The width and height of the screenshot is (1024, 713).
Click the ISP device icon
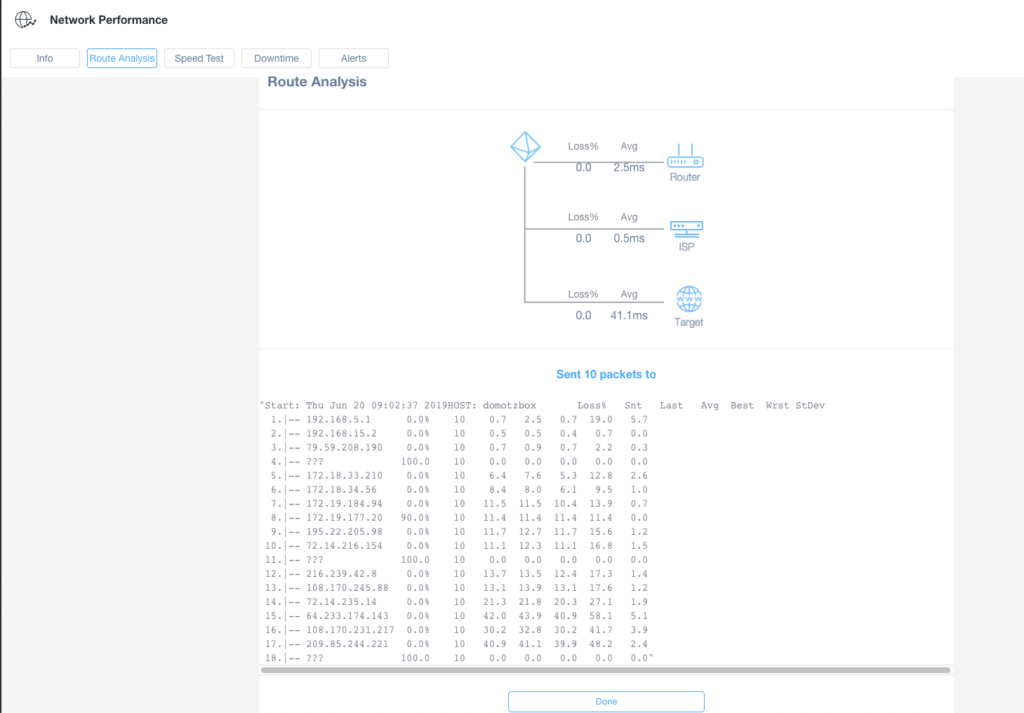684,228
